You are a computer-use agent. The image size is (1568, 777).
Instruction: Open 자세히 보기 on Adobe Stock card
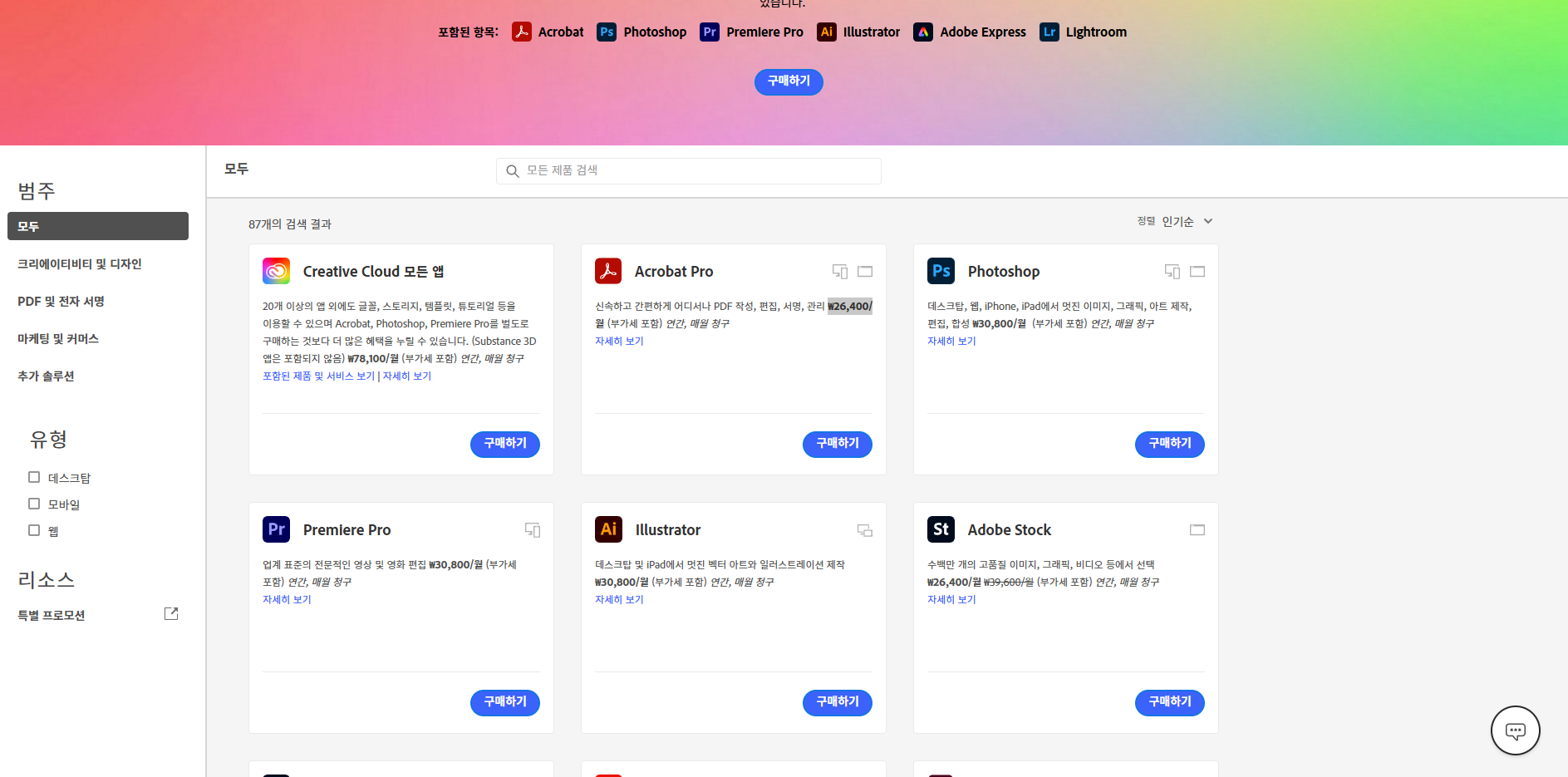[951, 599]
